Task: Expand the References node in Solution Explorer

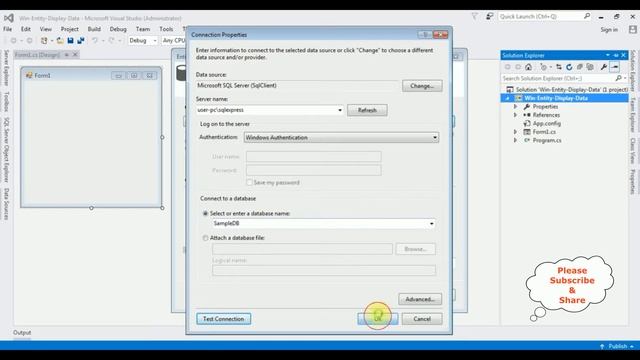Action: [x=516, y=115]
